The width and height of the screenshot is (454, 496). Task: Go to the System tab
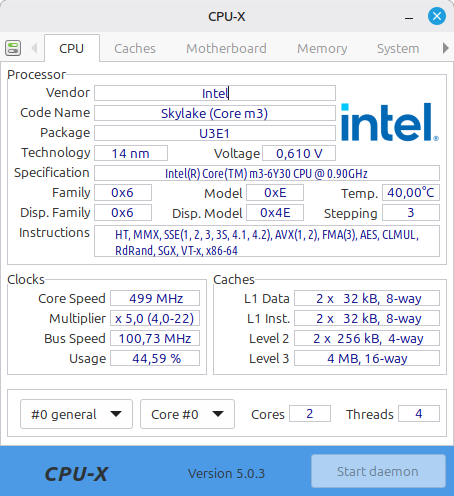pos(398,49)
